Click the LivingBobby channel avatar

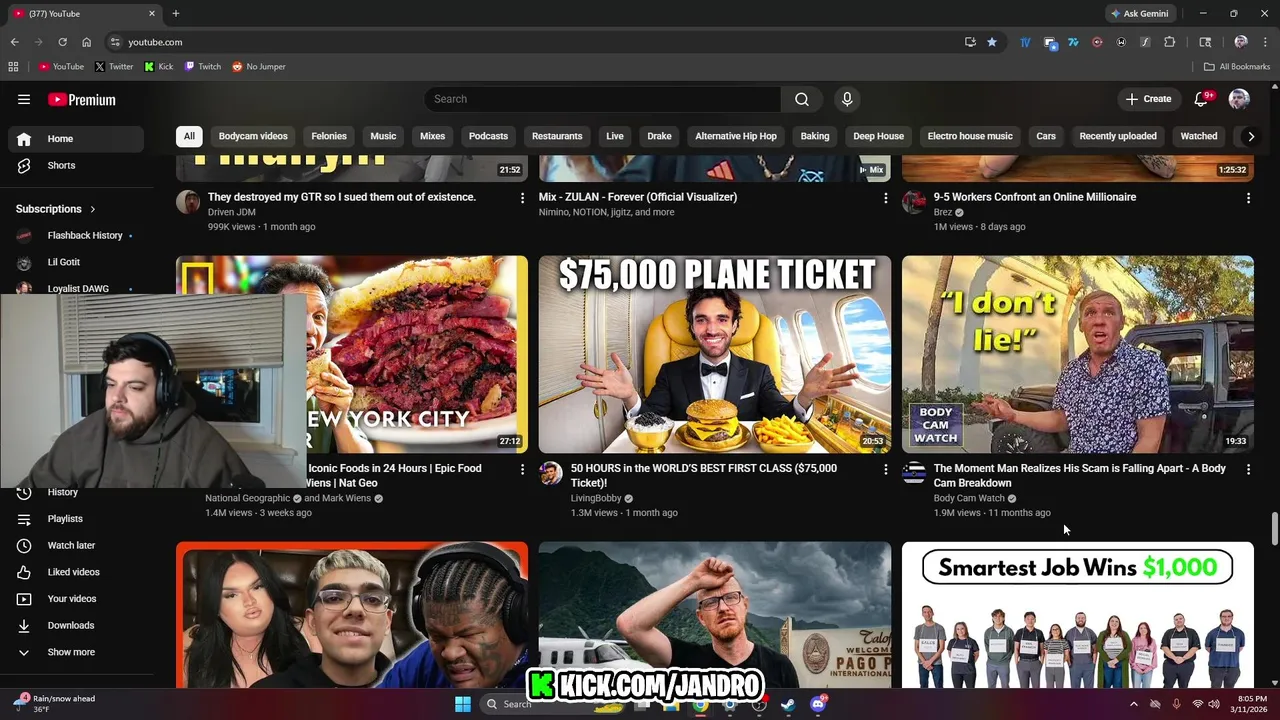click(551, 473)
